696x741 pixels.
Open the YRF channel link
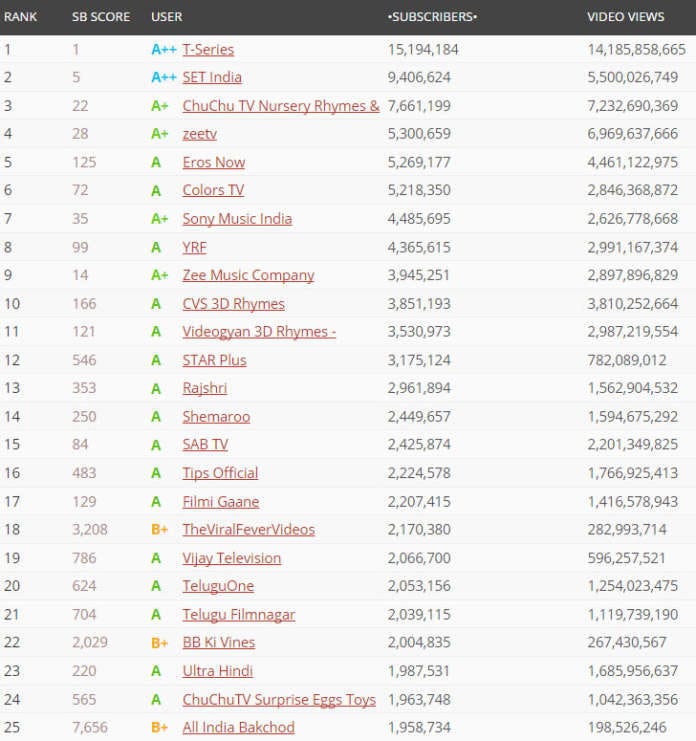tap(195, 247)
